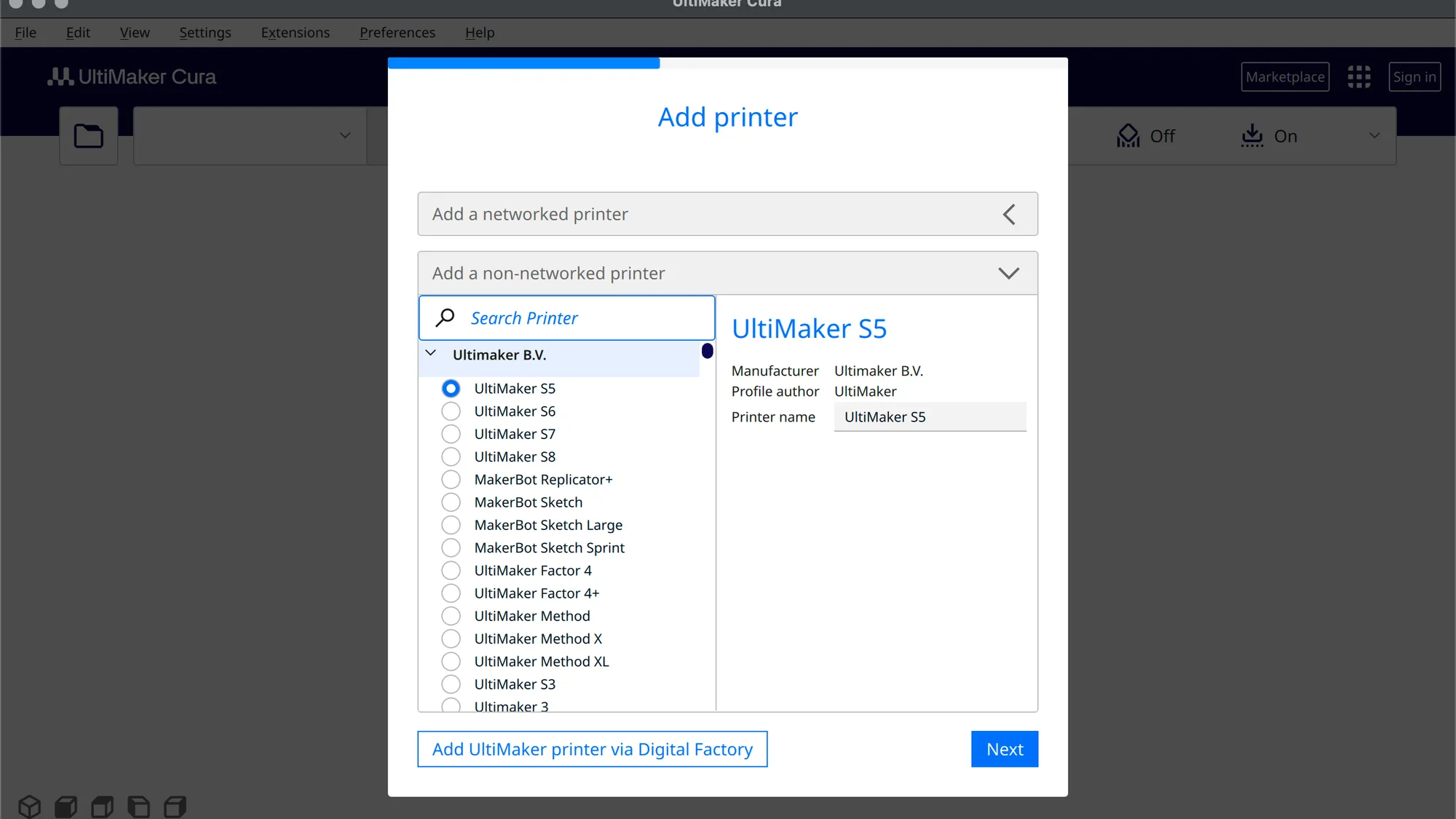Open the application switcher grid icon
1456x819 pixels.
[x=1358, y=76]
